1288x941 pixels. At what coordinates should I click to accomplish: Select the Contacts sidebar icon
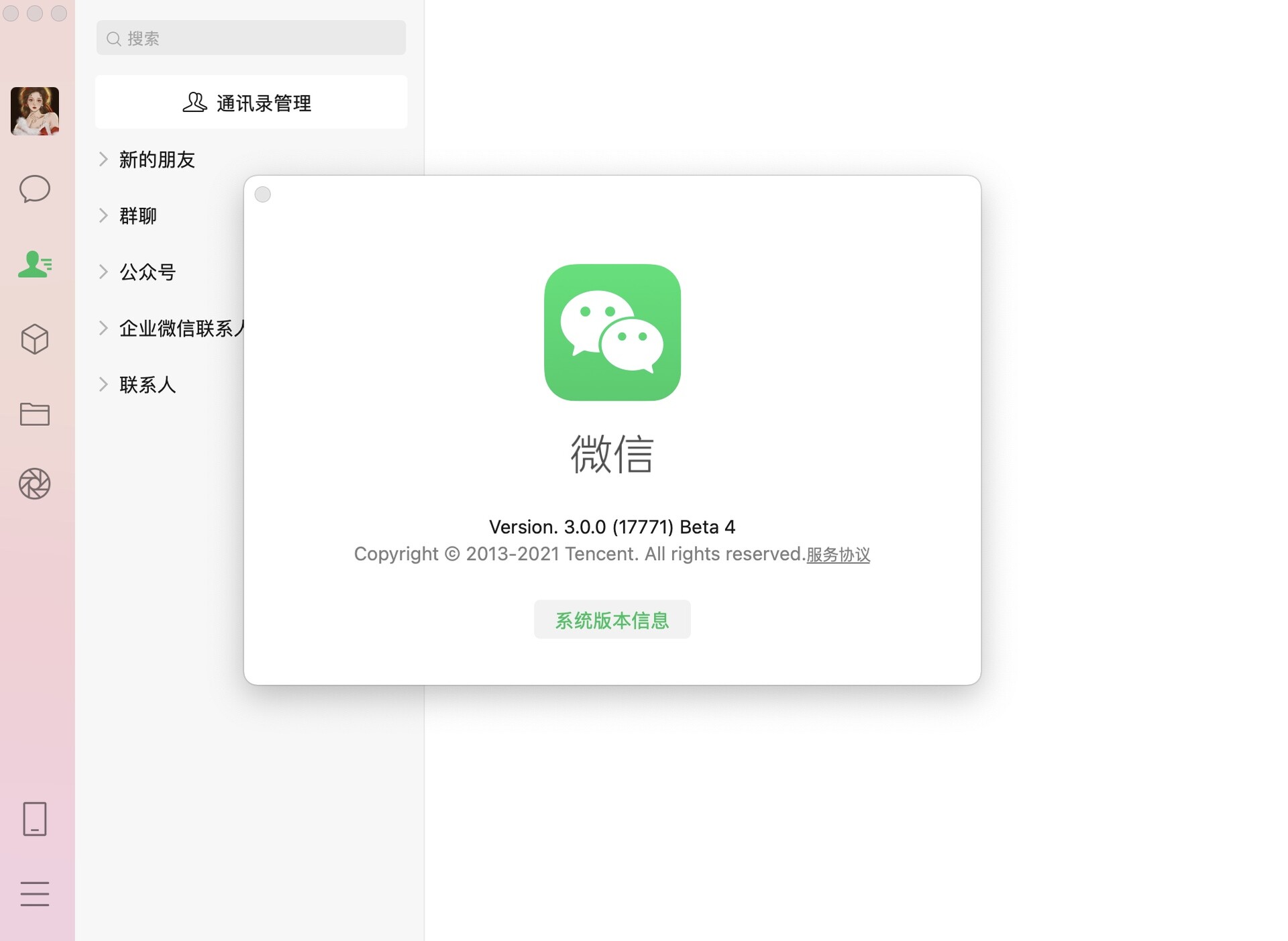click(x=35, y=264)
